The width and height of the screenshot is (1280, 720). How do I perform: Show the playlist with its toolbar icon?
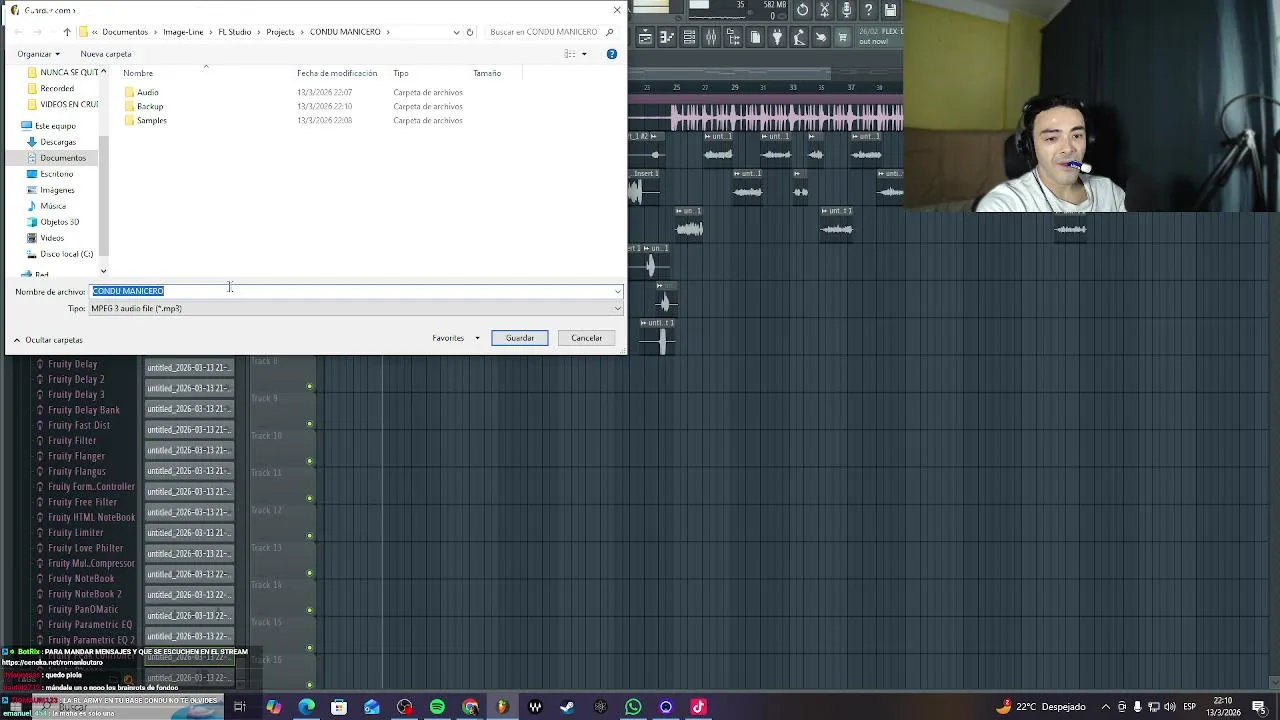(x=645, y=37)
